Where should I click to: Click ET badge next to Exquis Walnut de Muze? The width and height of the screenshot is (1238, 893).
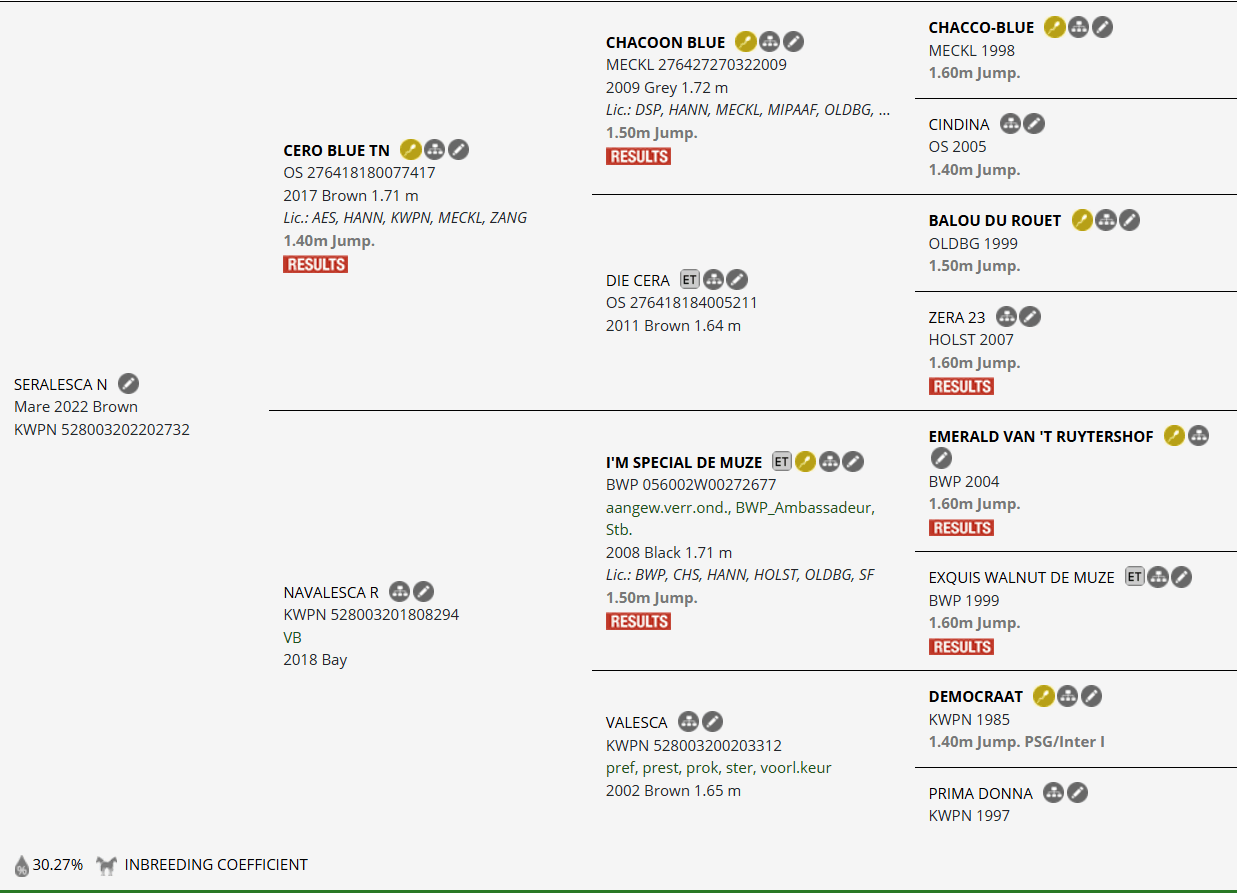1134,577
